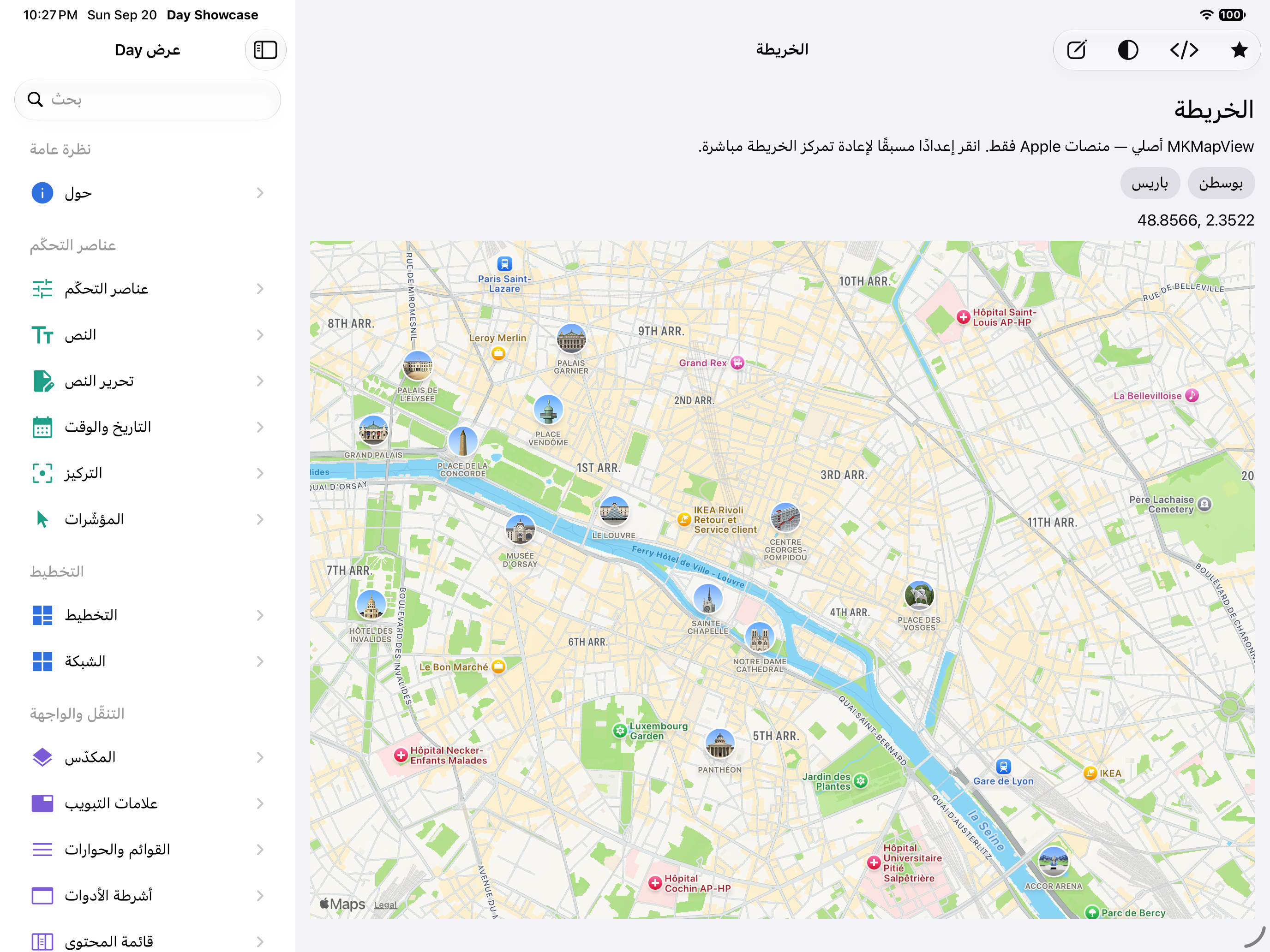Viewport: 1270px width, 952px height.
Task: Click the book icon for قائمة المحتوى
Action: pyautogui.click(x=42, y=942)
